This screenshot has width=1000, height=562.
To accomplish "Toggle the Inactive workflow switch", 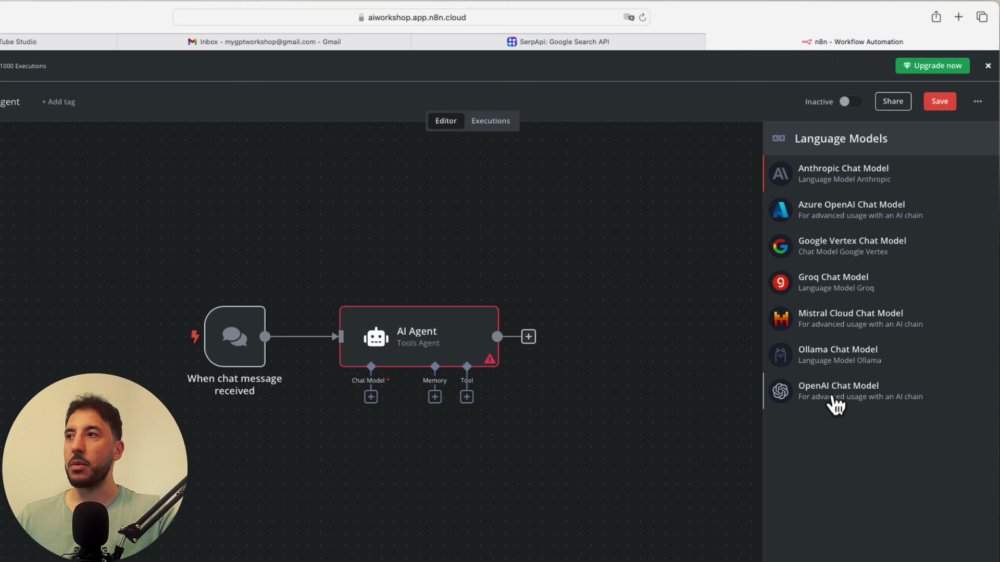I will (848, 101).
